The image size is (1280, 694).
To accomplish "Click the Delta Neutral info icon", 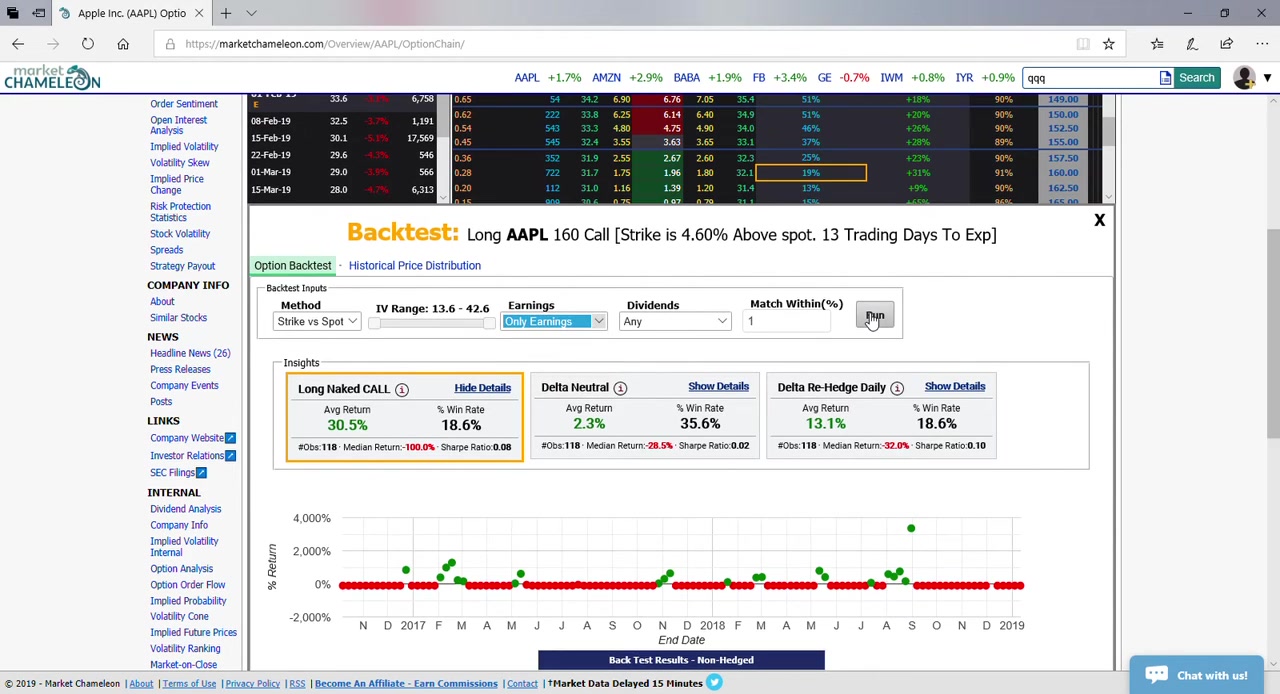I will point(620,388).
